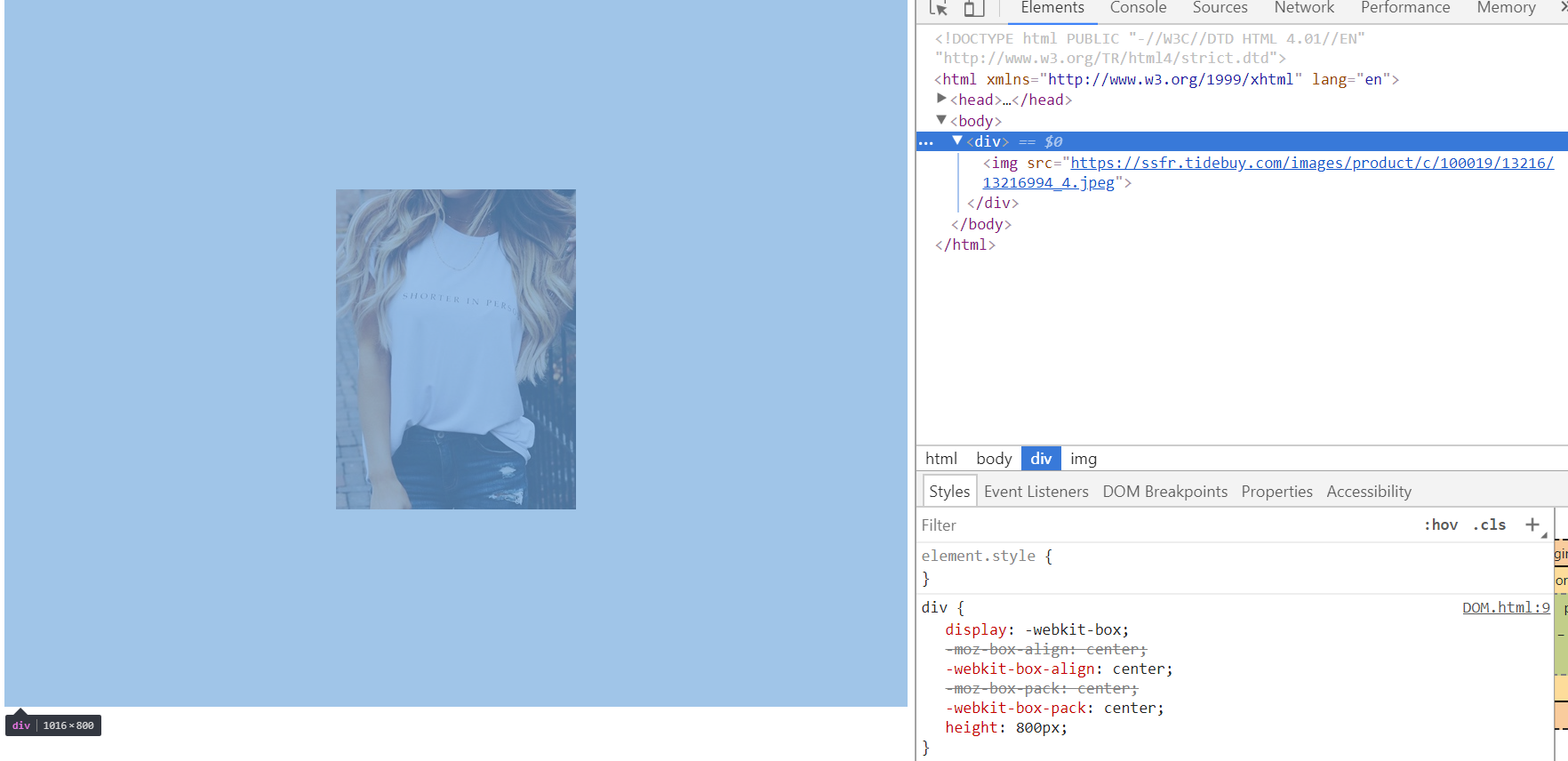Add new style rule plus icon
Image resolution: width=1568 pixels, height=761 pixels.
coord(1532,525)
